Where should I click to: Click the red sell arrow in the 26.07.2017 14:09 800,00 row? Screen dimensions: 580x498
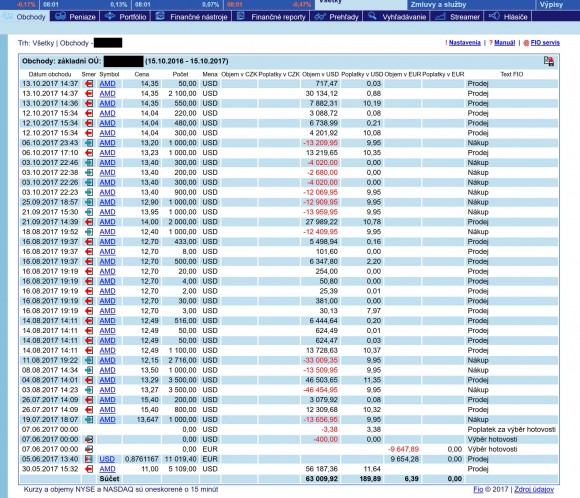[x=89, y=410]
